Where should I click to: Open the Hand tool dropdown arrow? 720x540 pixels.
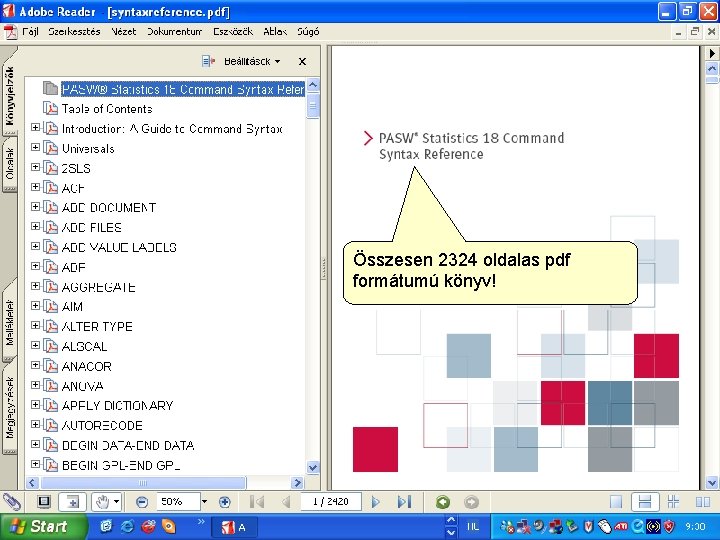coord(117,502)
